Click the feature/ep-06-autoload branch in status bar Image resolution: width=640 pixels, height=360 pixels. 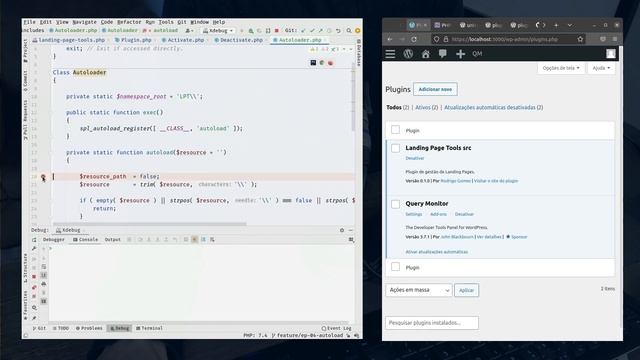(x=309, y=335)
